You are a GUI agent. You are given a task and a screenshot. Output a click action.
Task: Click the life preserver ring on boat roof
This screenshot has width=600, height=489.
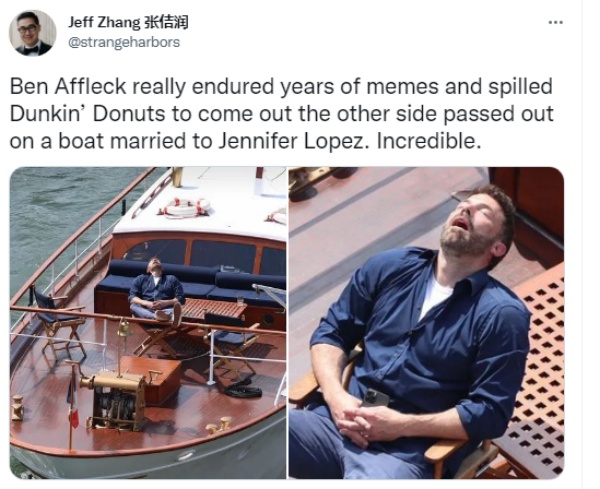187,207
